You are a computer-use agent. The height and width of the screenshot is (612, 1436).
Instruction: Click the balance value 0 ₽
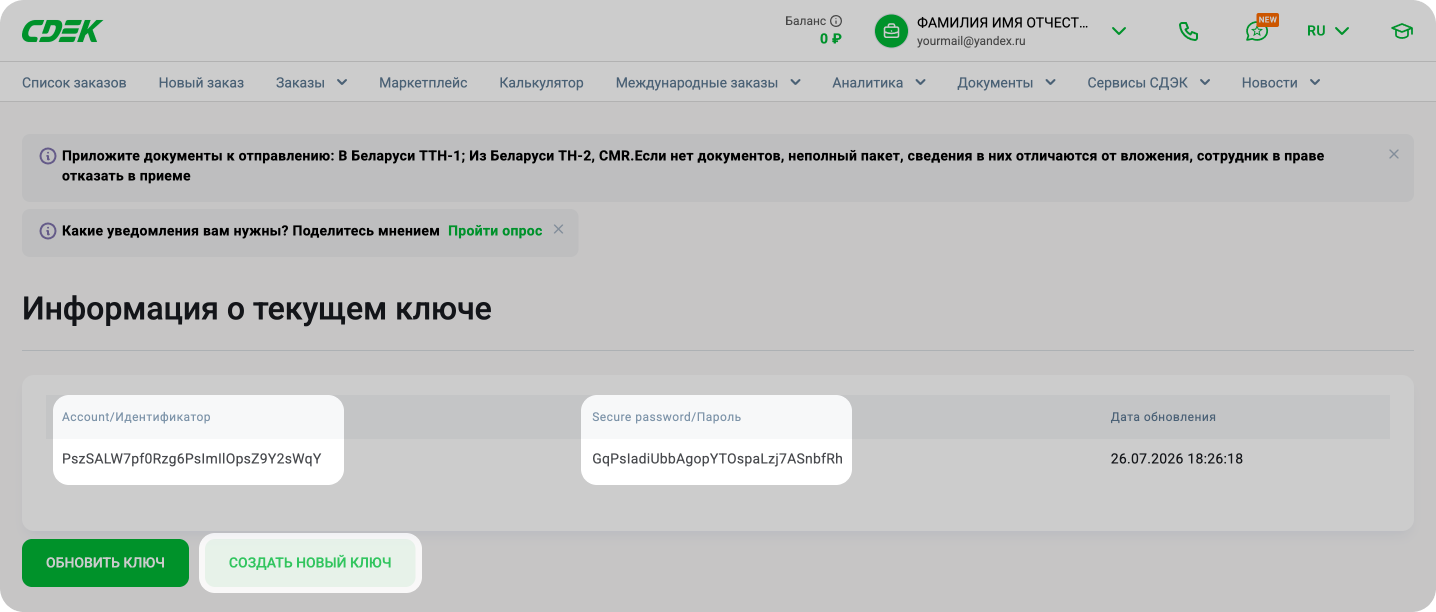click(x=830, y=39)
